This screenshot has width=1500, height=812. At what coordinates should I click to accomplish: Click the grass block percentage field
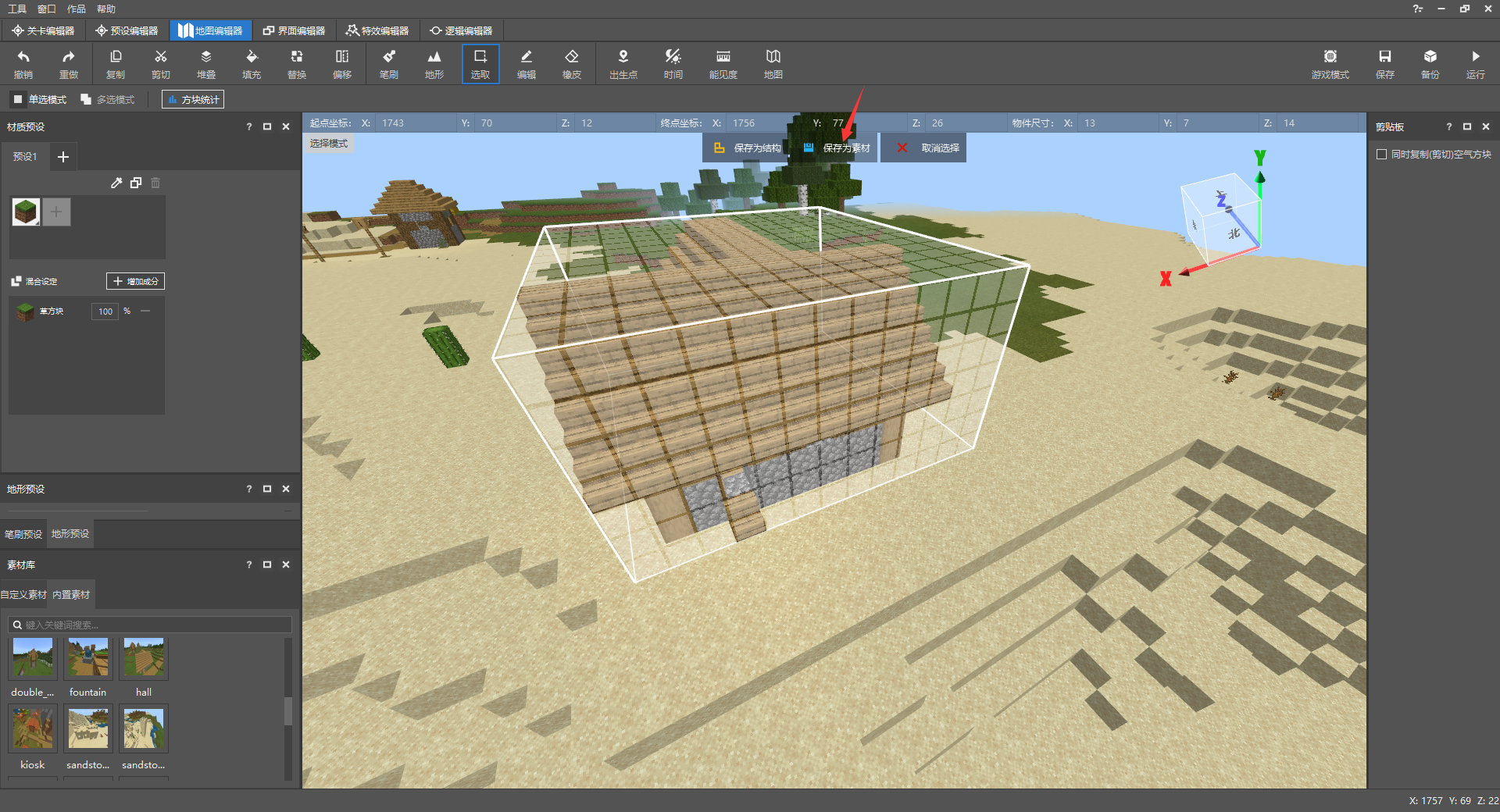pos(105,311)
